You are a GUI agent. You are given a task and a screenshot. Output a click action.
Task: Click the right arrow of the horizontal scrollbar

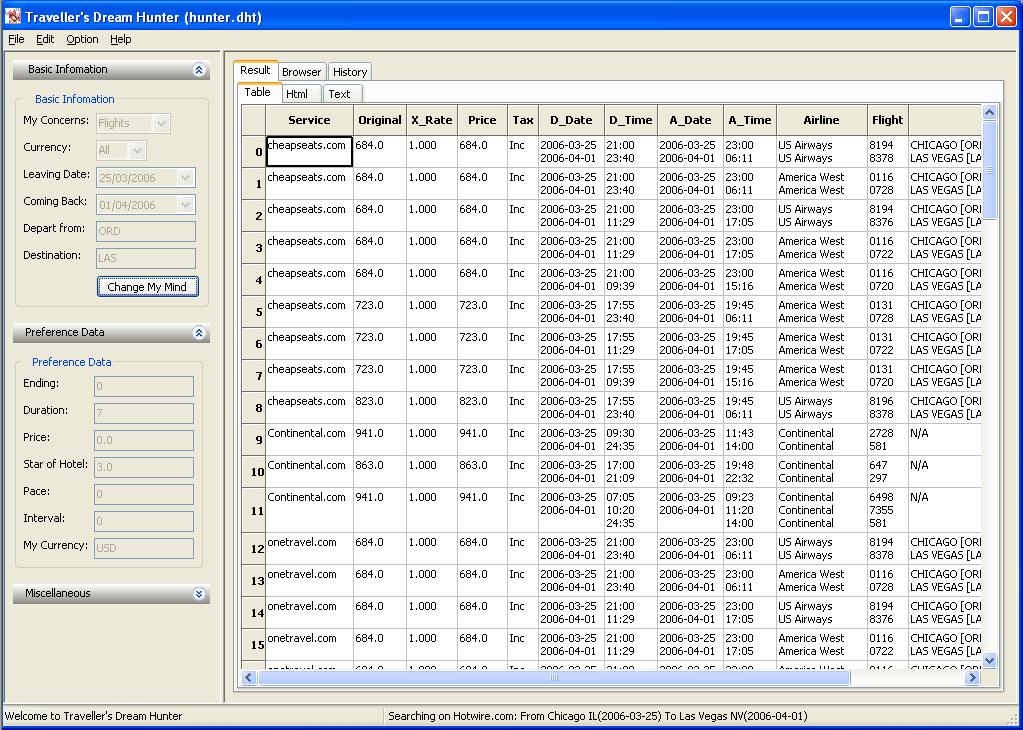972,678
